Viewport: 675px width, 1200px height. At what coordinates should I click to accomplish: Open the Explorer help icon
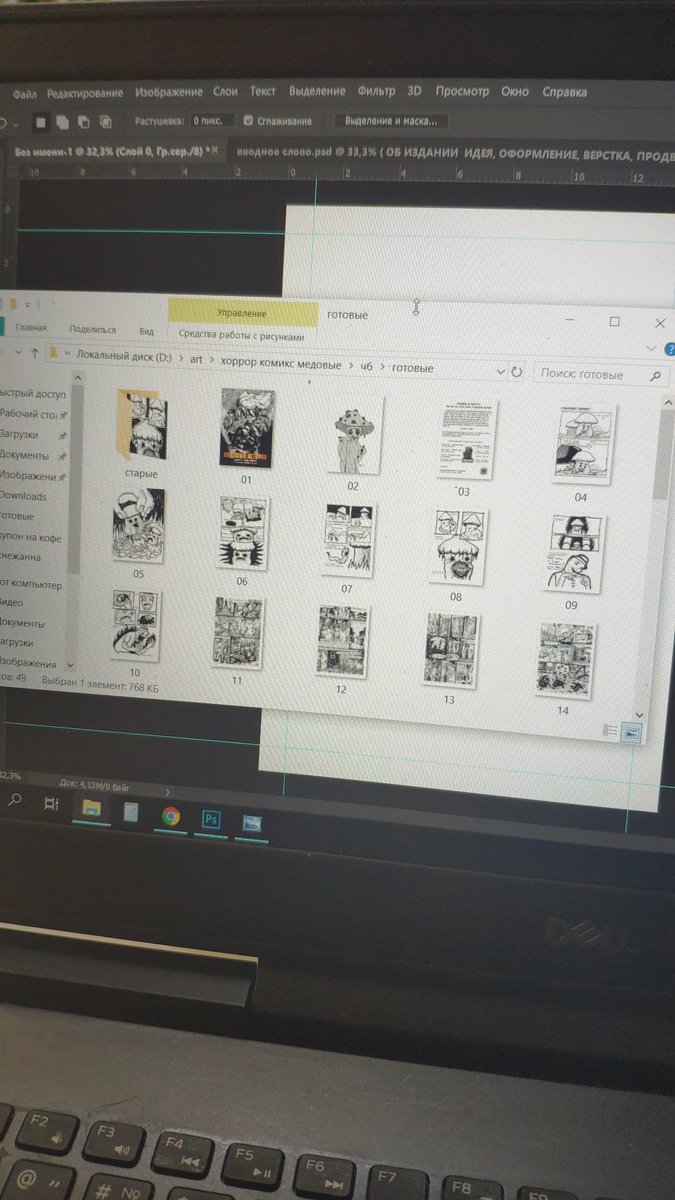coord(669,350)
